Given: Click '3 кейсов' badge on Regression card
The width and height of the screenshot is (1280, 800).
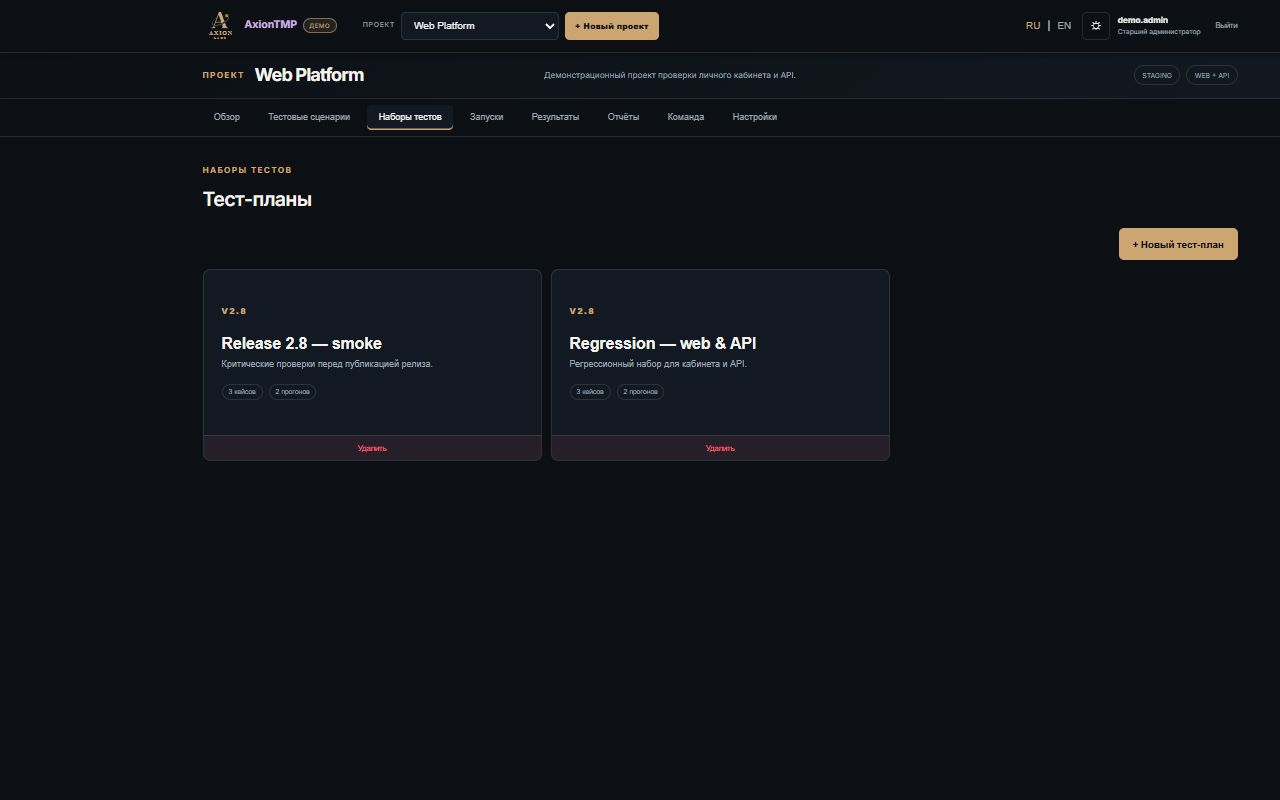Looking at the screenshot, I should (590, 392).
